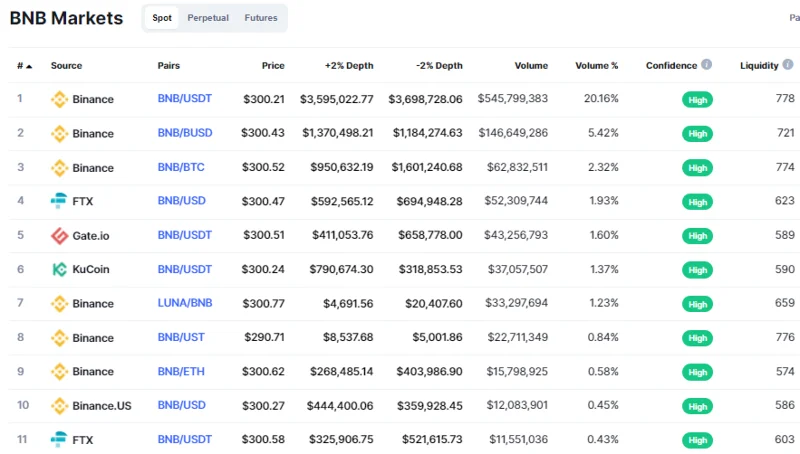The image size is (800, 454).
Task: Open BNB/USD pair on FTX row 4
Action: coord(182,200)
